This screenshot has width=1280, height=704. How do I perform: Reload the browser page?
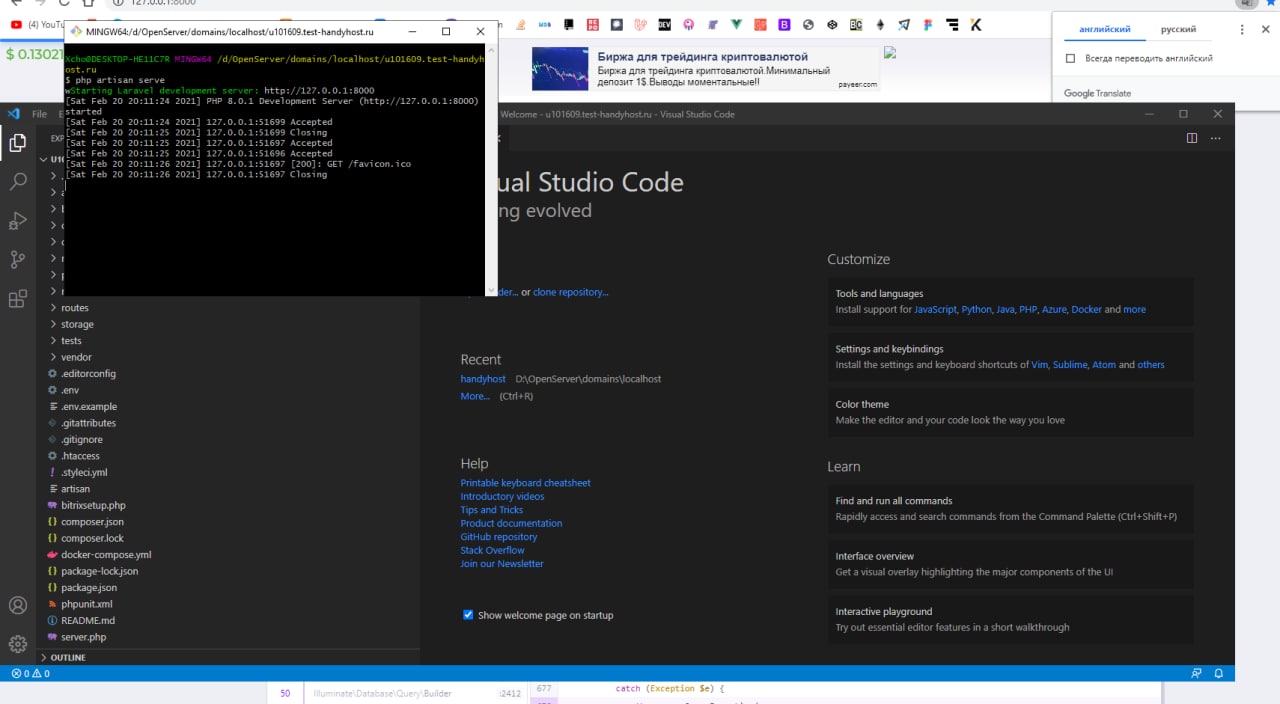63,3
